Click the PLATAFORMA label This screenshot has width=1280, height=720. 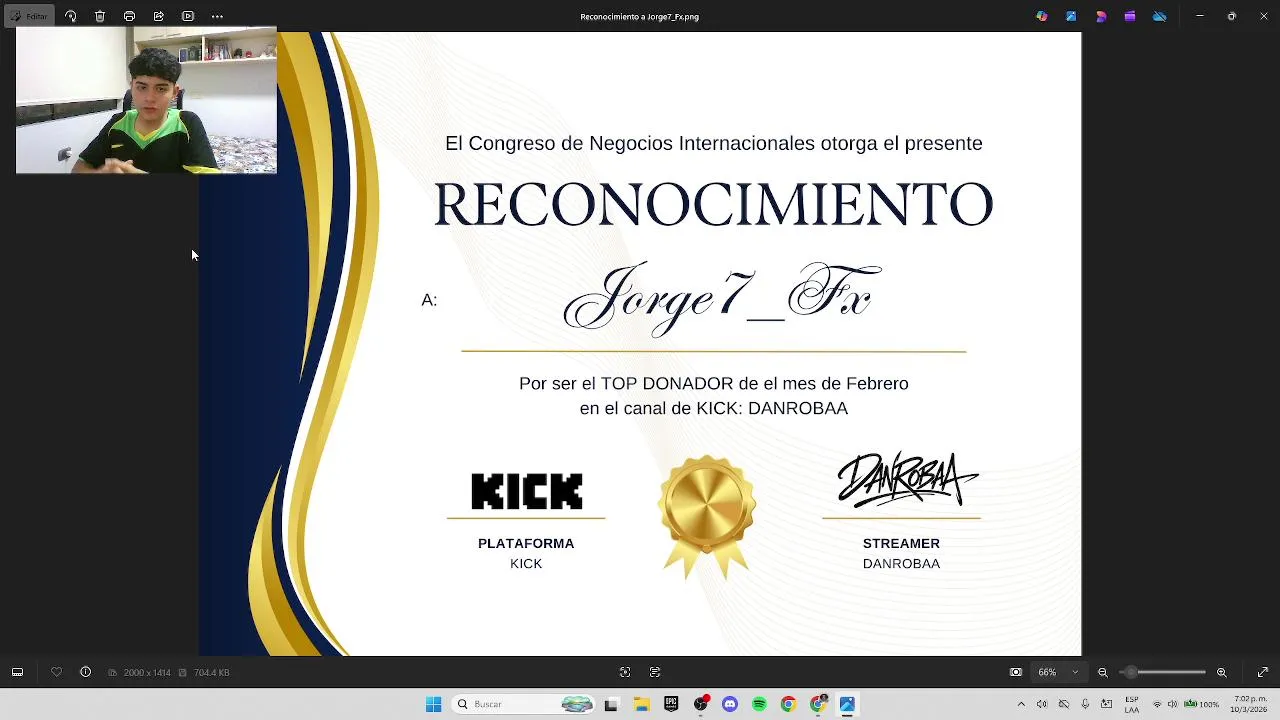point(526,543)
